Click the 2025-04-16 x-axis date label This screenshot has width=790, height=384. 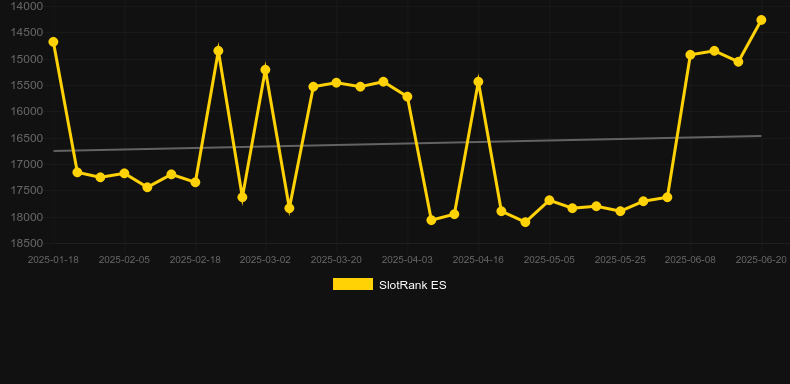point(478,260)
